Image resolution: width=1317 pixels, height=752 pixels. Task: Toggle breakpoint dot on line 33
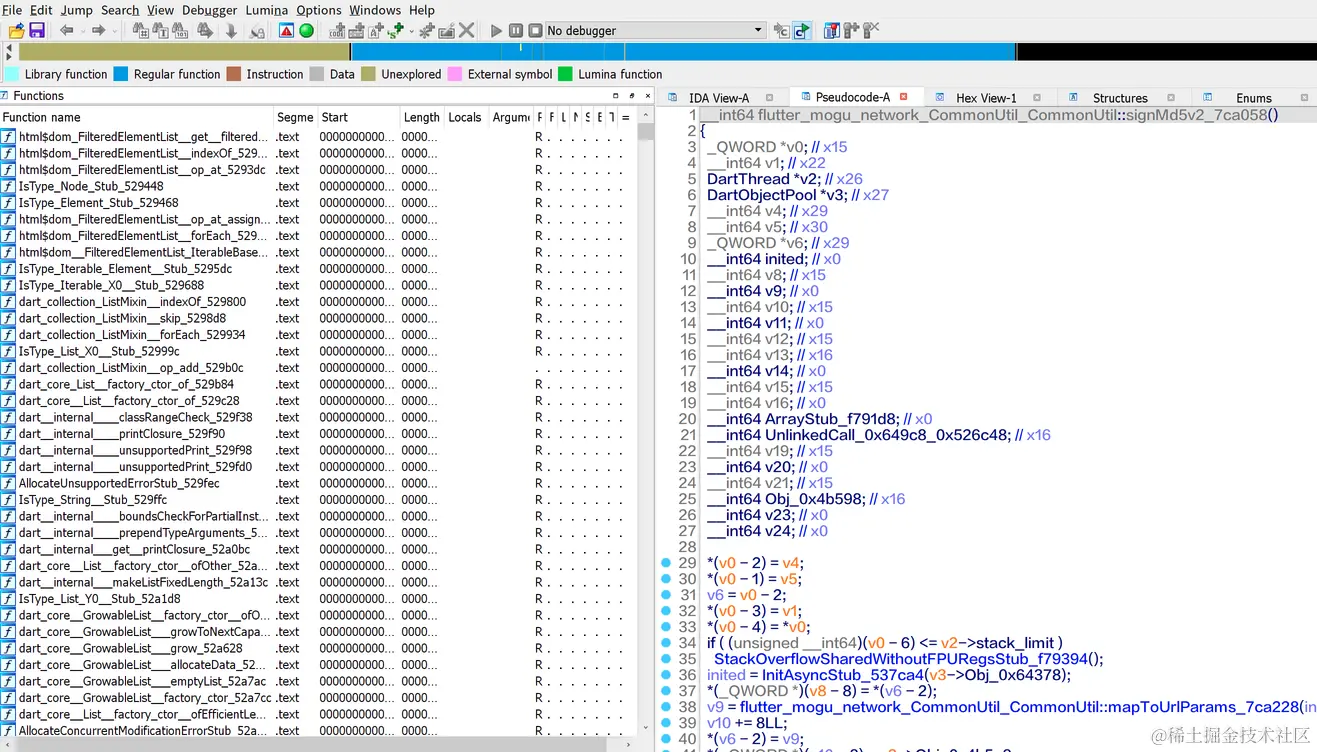666,627
